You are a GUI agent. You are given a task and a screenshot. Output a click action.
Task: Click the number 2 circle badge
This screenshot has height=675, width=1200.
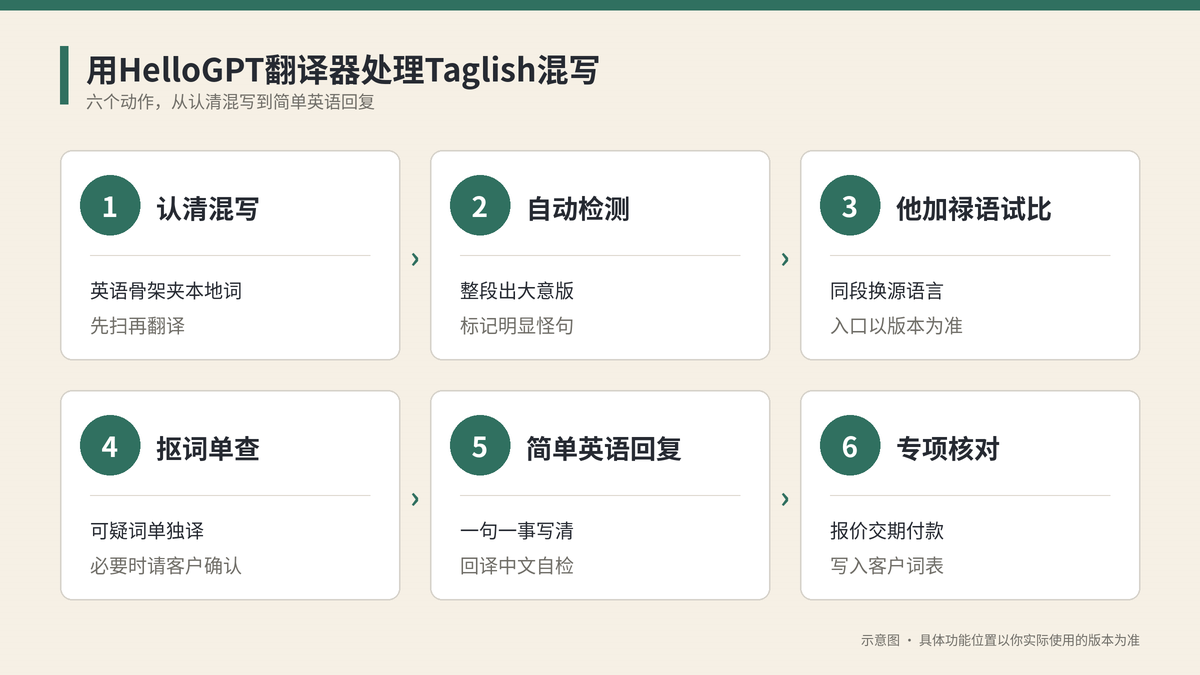tap(480, 206)
